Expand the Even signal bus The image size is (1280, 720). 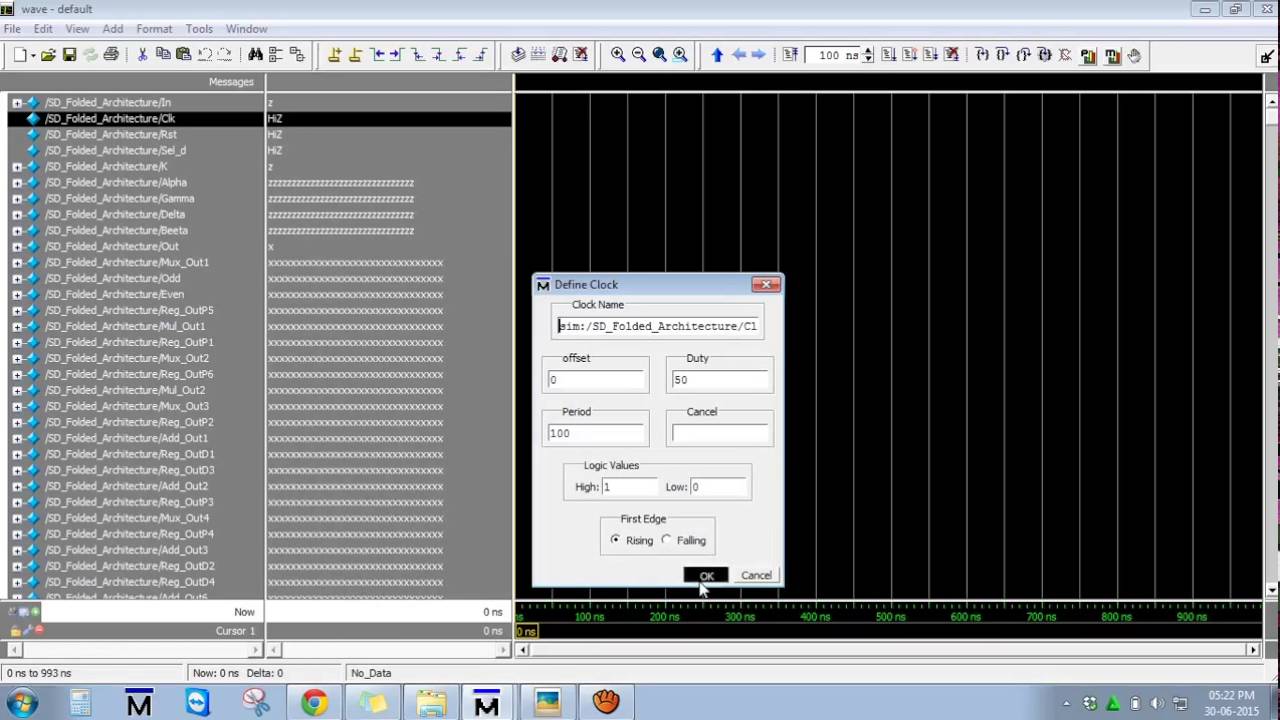click(x=17, y=294)
